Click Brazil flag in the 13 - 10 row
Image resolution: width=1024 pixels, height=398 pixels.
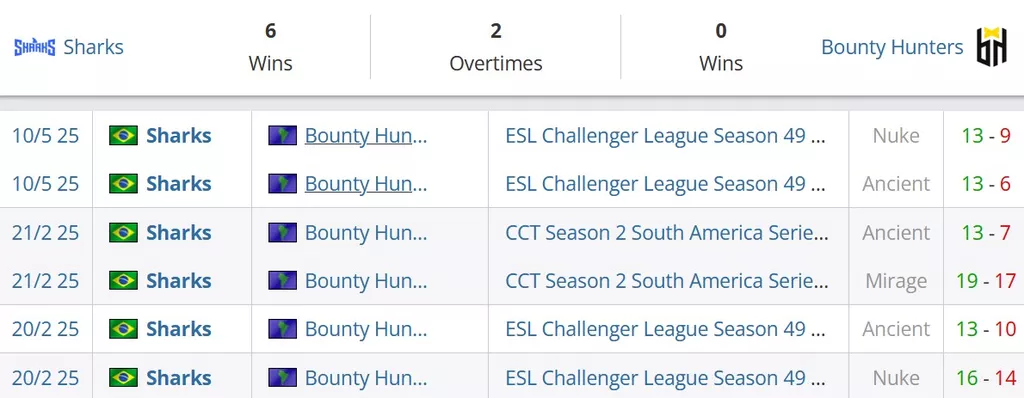(x=123, y=329)
